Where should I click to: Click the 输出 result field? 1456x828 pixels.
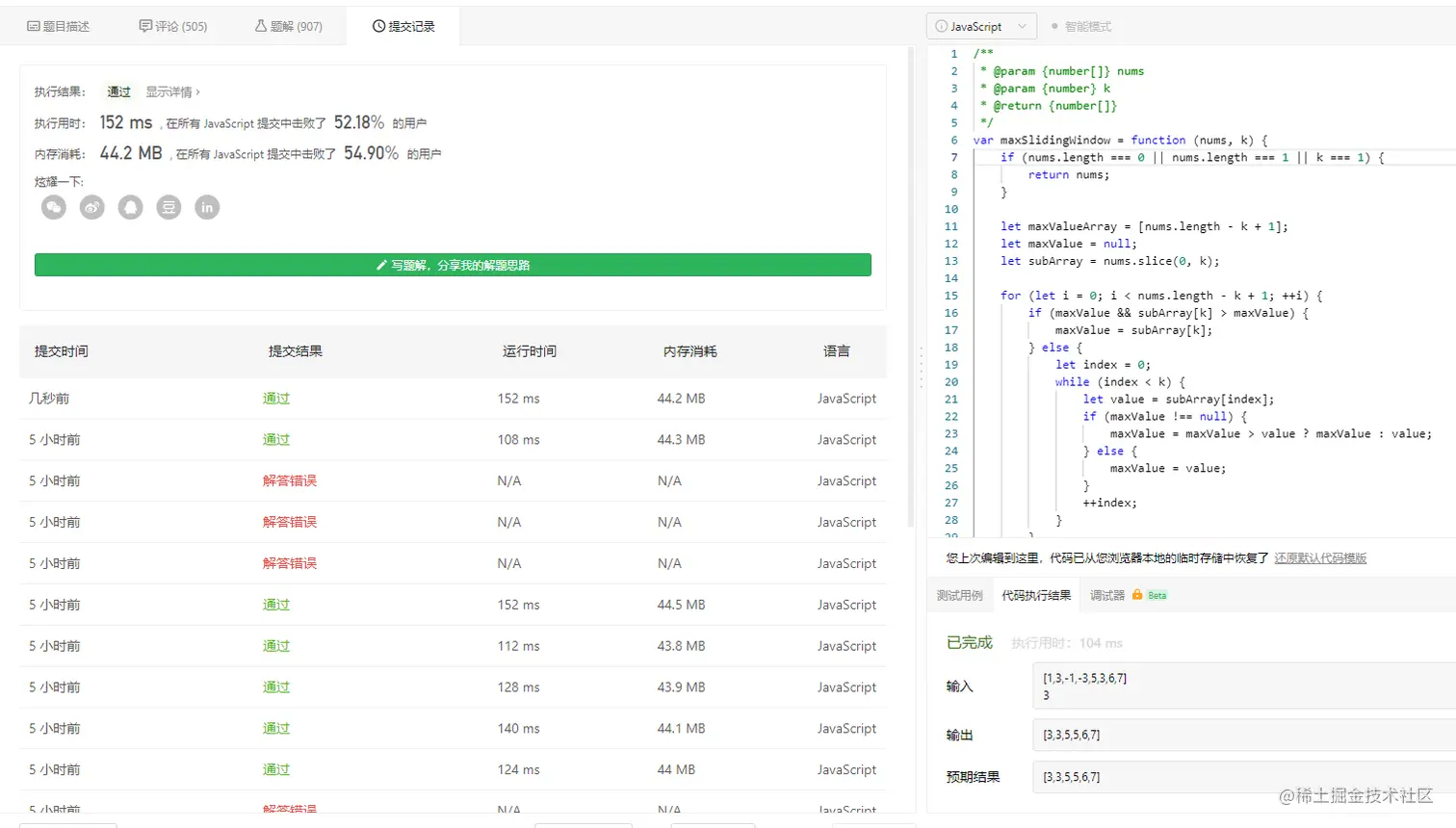pyautogui.click(x=1244, y=735)
